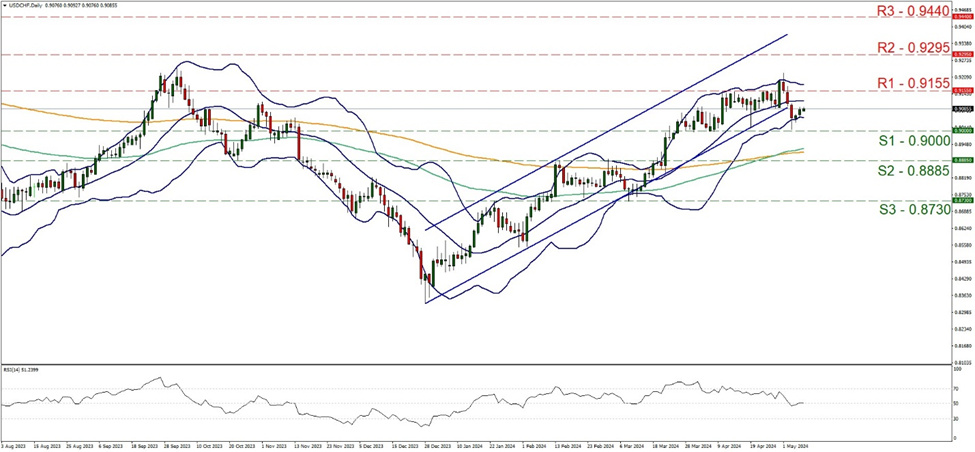The height and width of the screenshot is (452, 975).
Task: Select the green 0.8730 price axis tag
Action: pyautogui.click(x=962, y=201)
